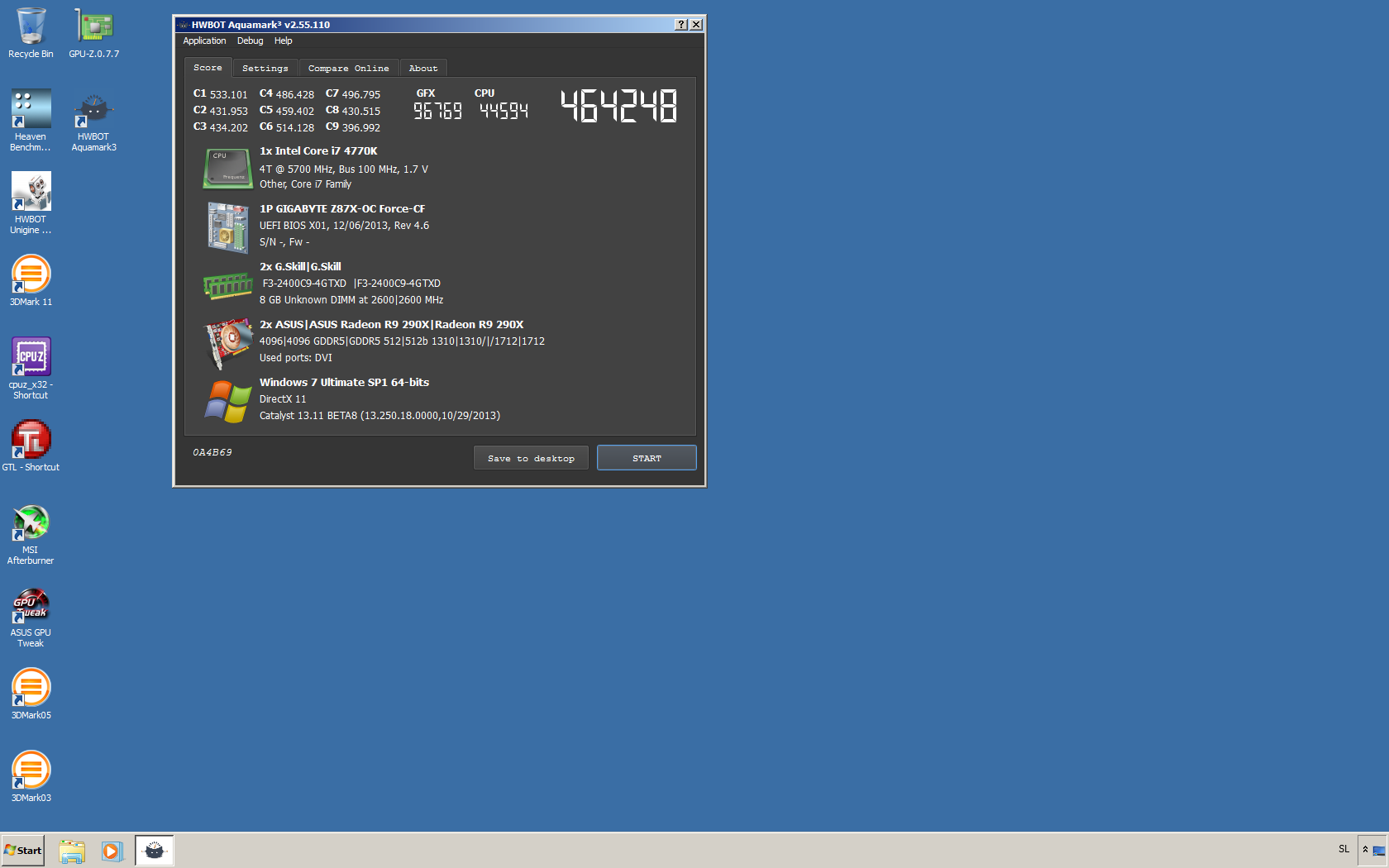The width and height of the screenshot is (1389, 868).
Task: Click the Radeon R9 290X heading
Action: pos(391,325)
